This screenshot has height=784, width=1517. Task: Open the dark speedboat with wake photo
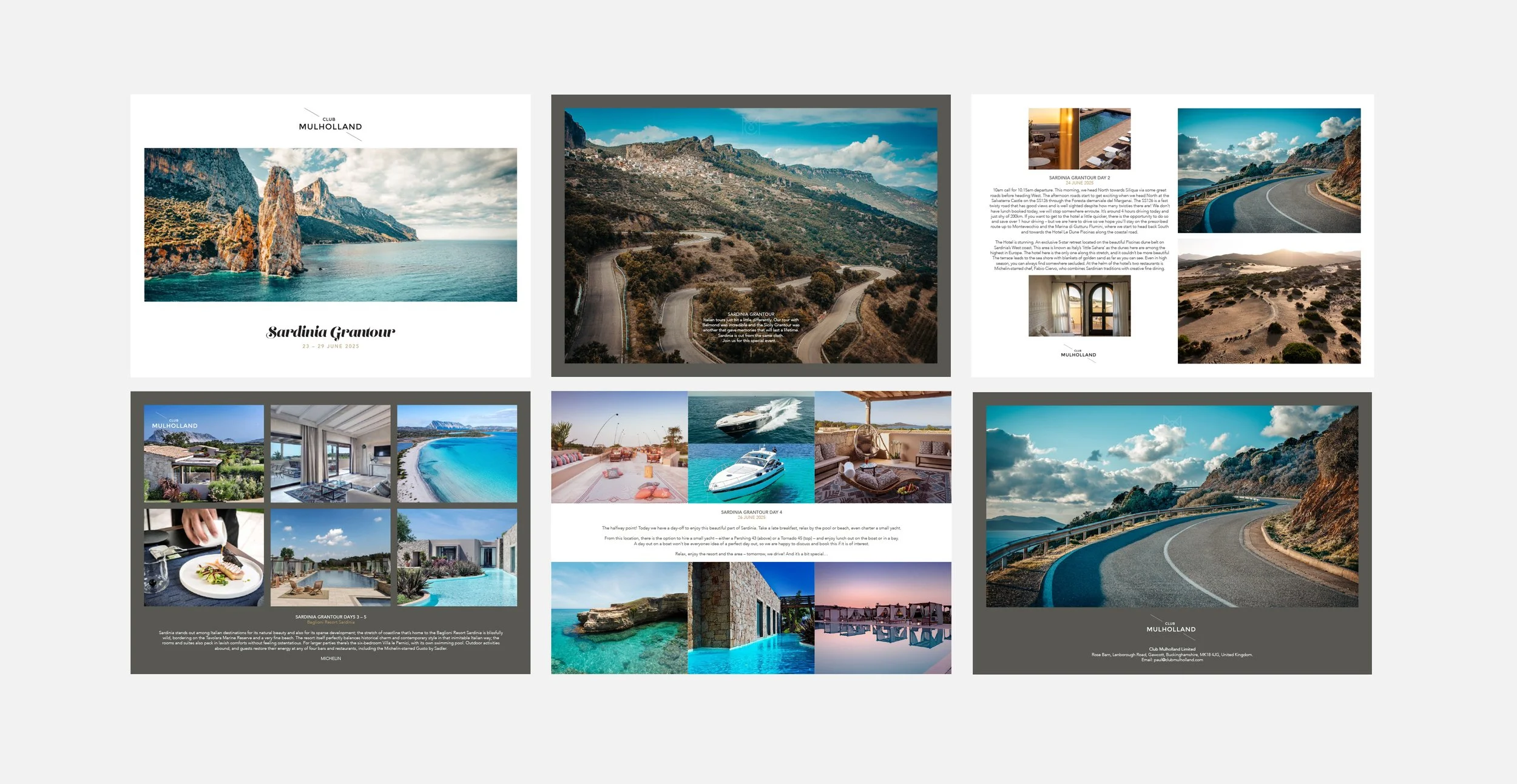(751, 417)
